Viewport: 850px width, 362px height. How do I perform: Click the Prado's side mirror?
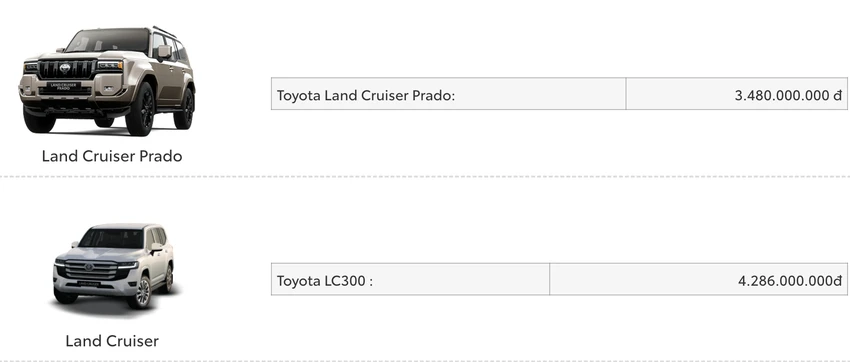[164, 52]
